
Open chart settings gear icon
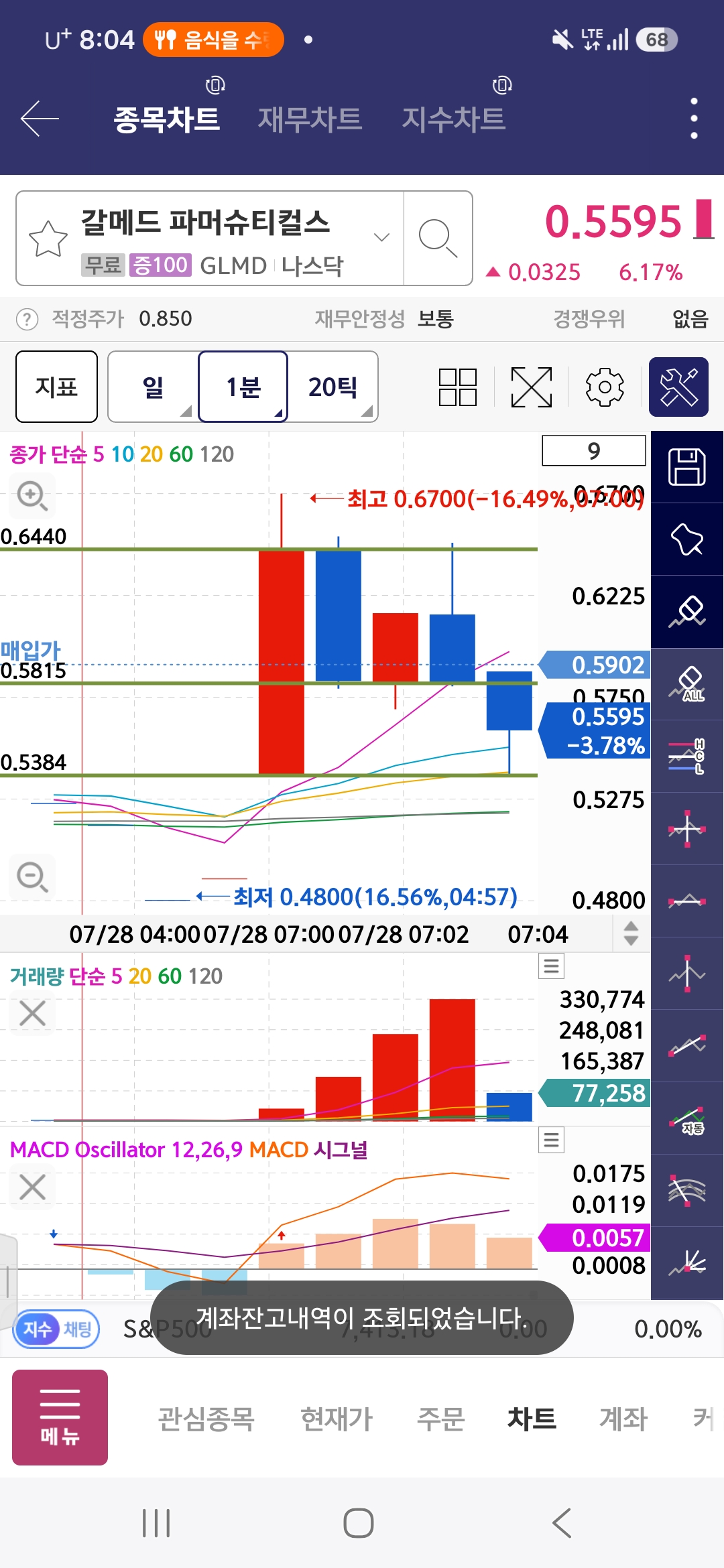(x=605, y=387)
